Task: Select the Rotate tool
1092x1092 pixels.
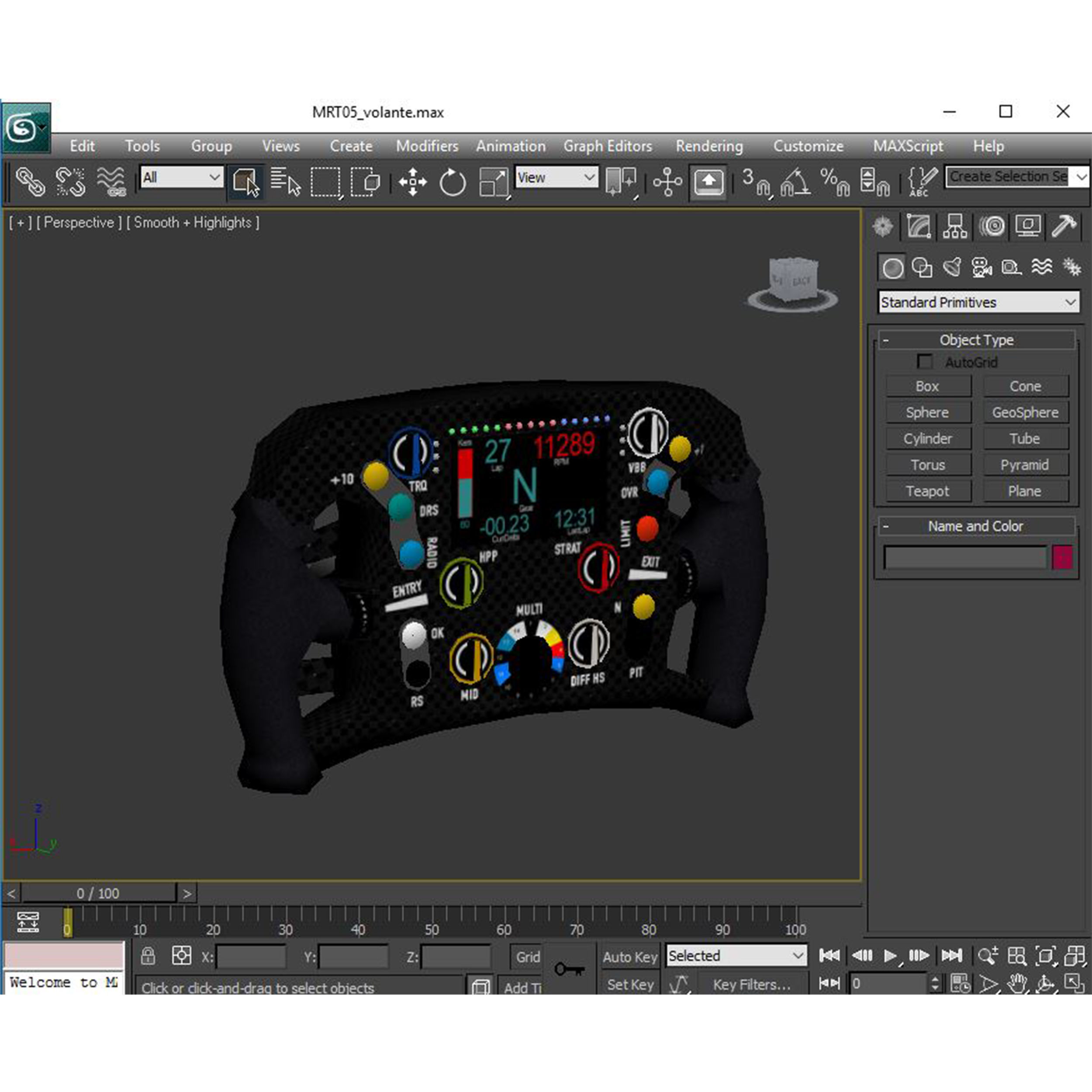Action: (453, 182)
